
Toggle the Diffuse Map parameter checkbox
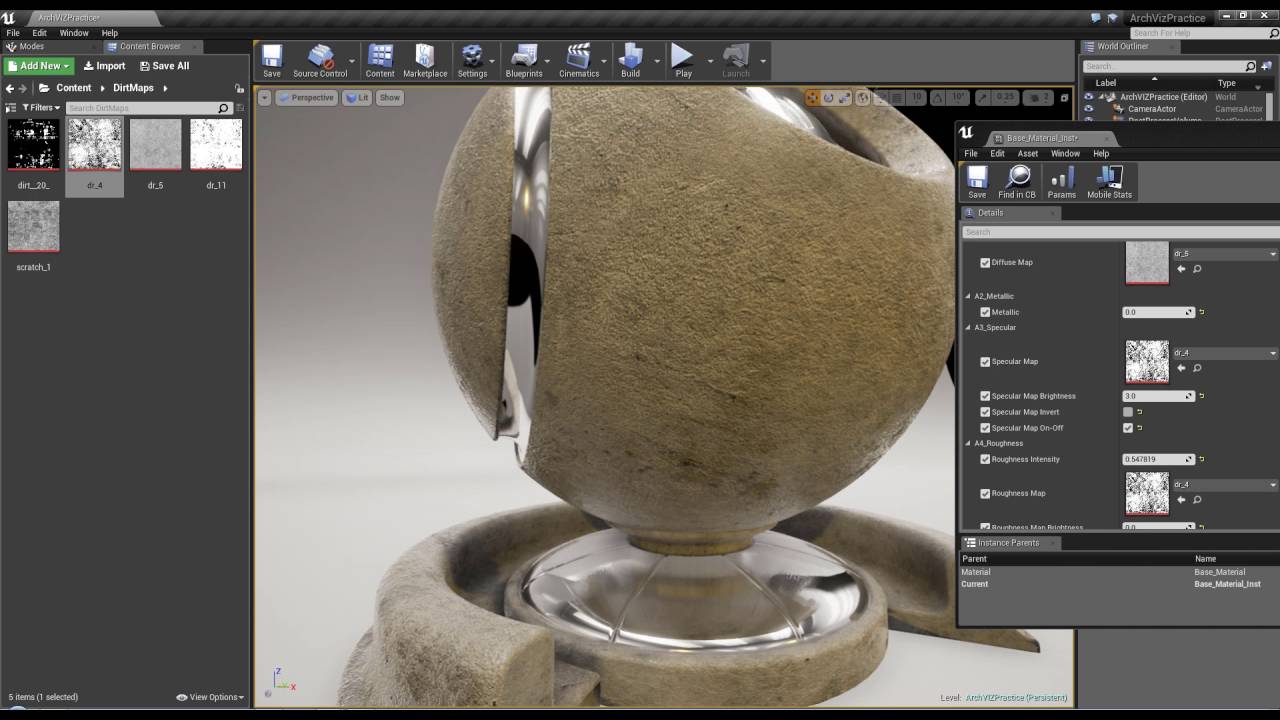(x=985, y=263)
